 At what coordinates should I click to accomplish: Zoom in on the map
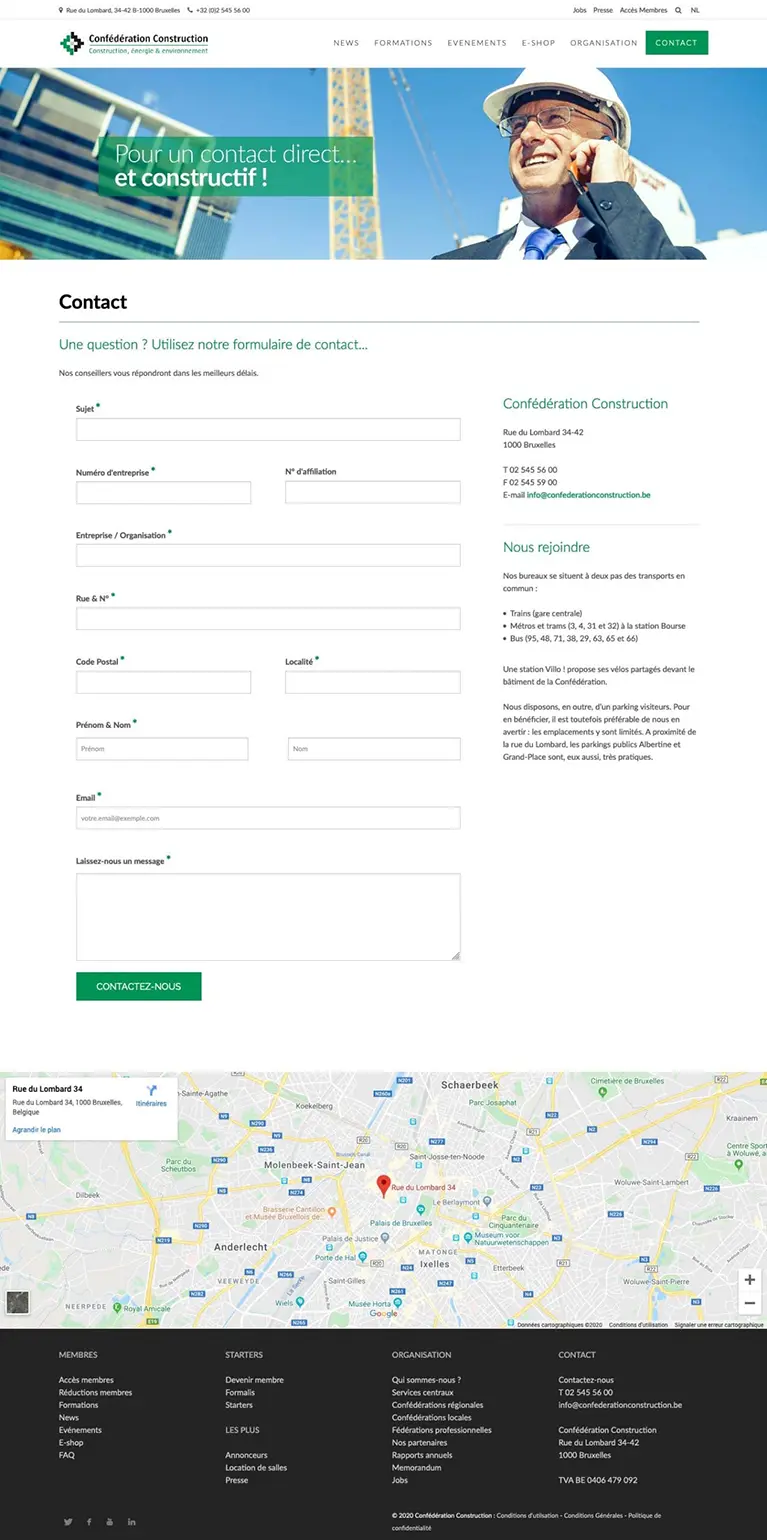[x=749, y=1280]
